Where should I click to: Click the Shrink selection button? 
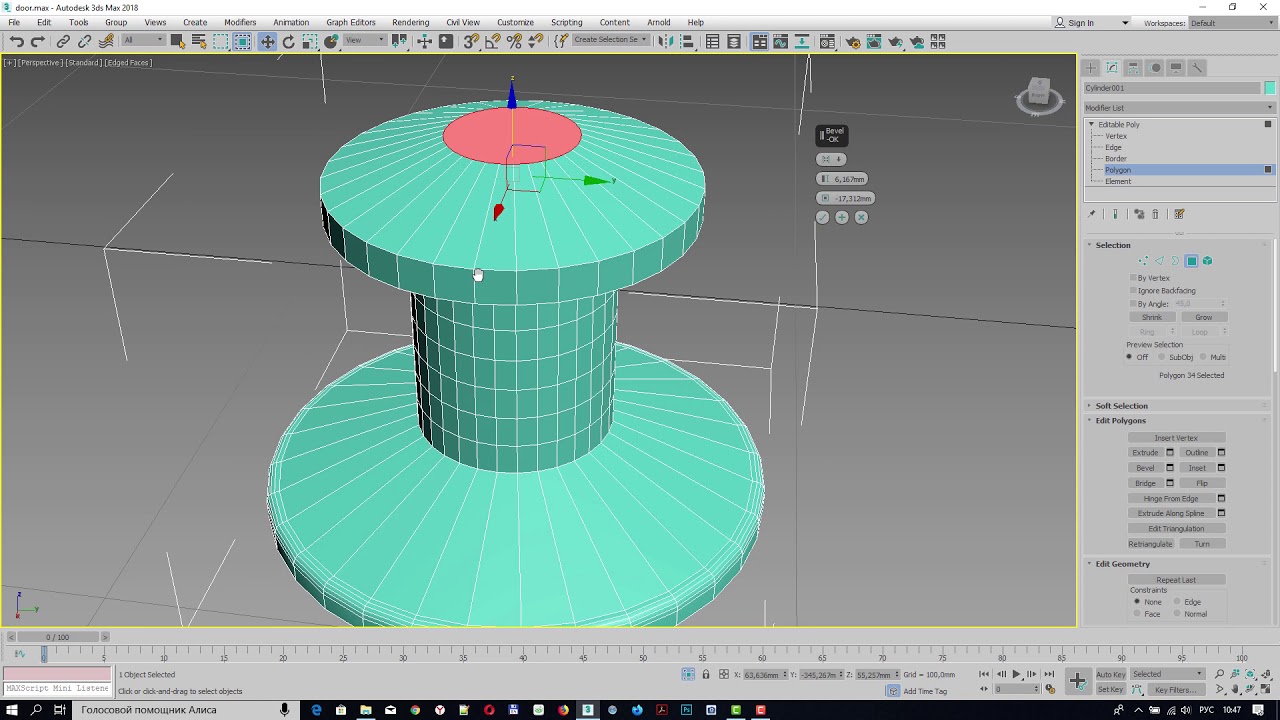pos(1152,317)
